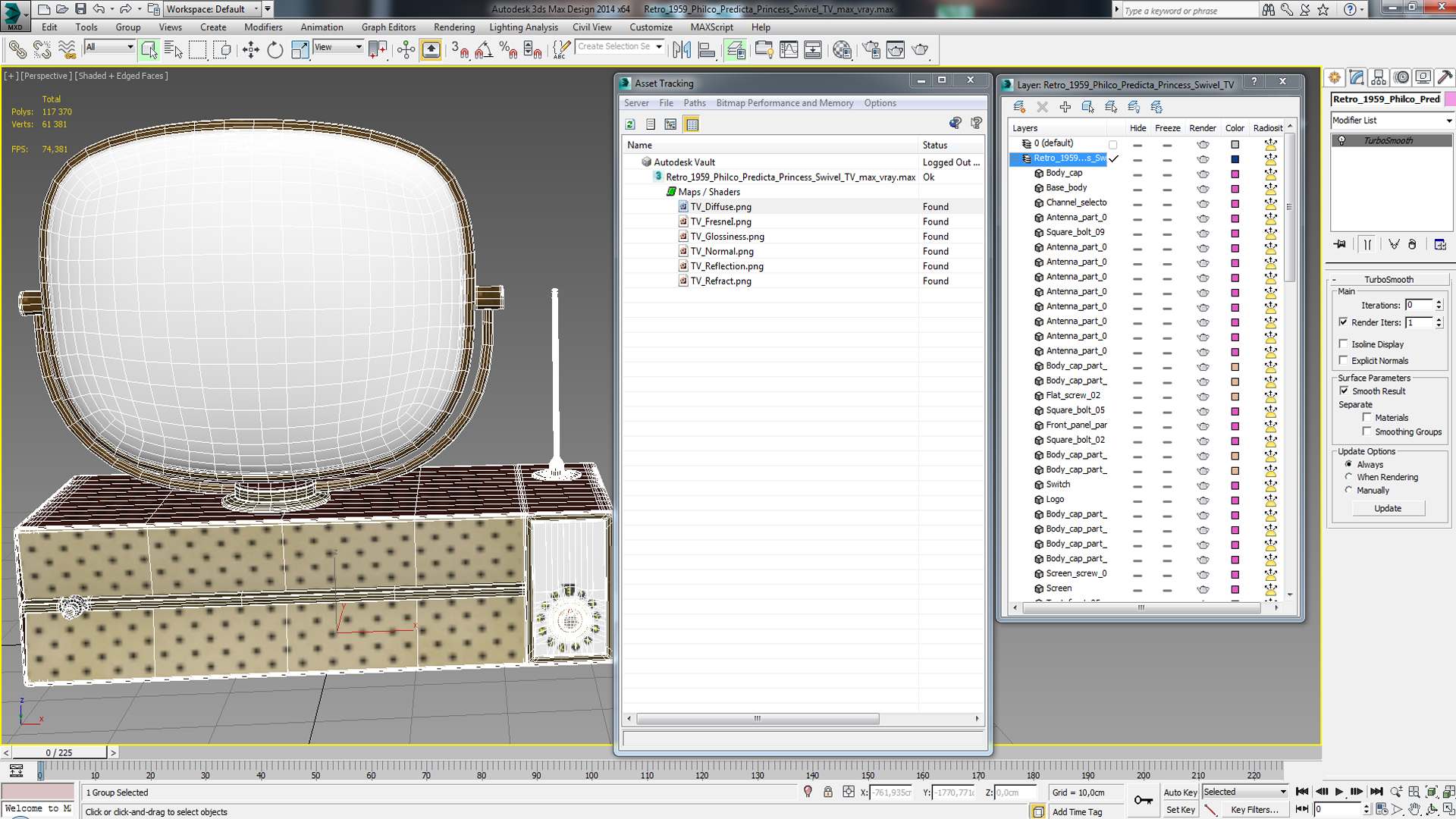Image resolution: width=1456 pixels, height=819 pixels.
Task: Click the Set Key button
Action: 1180,810
